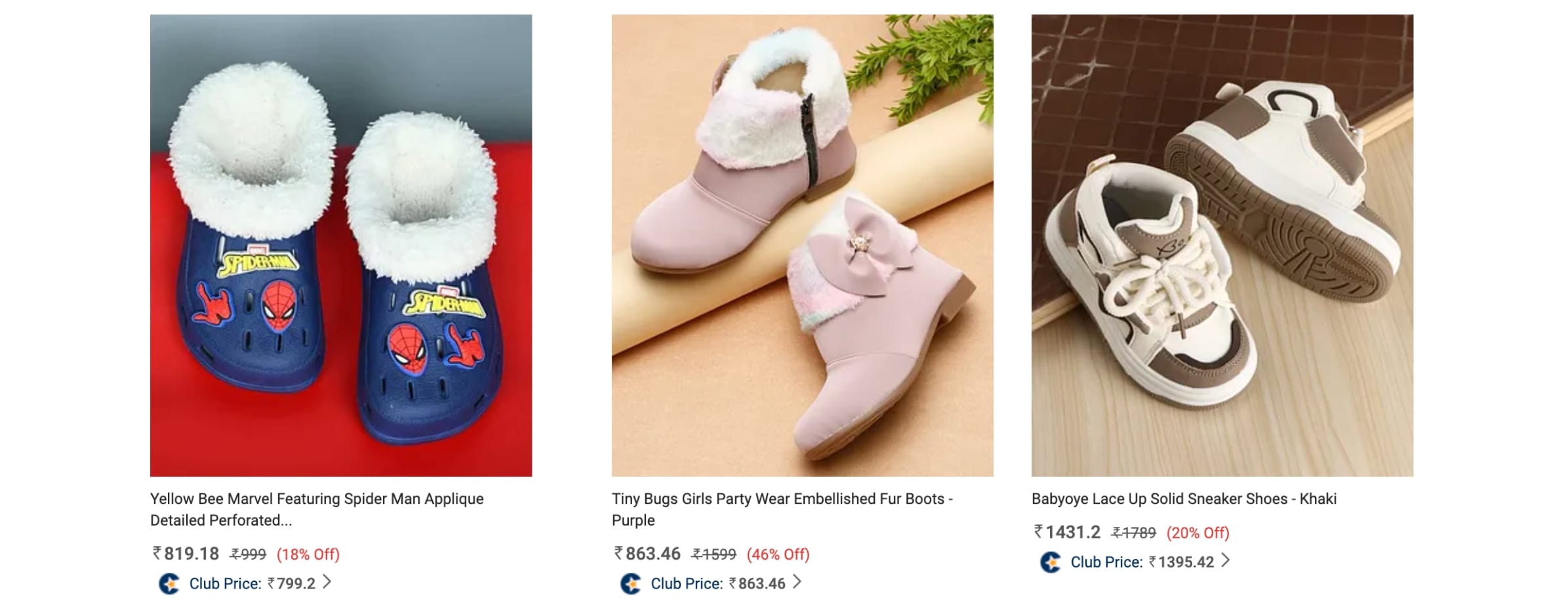
Task: Click the Club Price ₹799.2 text
Action: coord(252,583)
